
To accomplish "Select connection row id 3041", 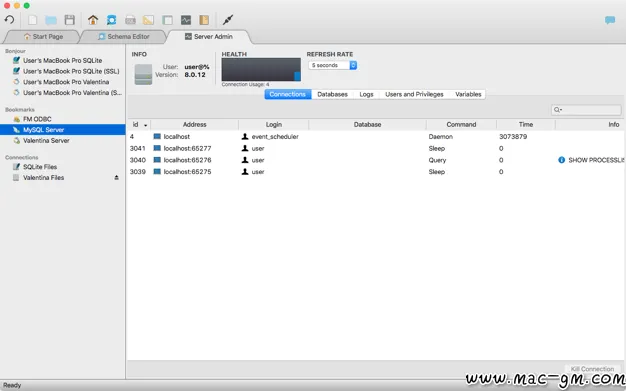I will coord(375,148).
